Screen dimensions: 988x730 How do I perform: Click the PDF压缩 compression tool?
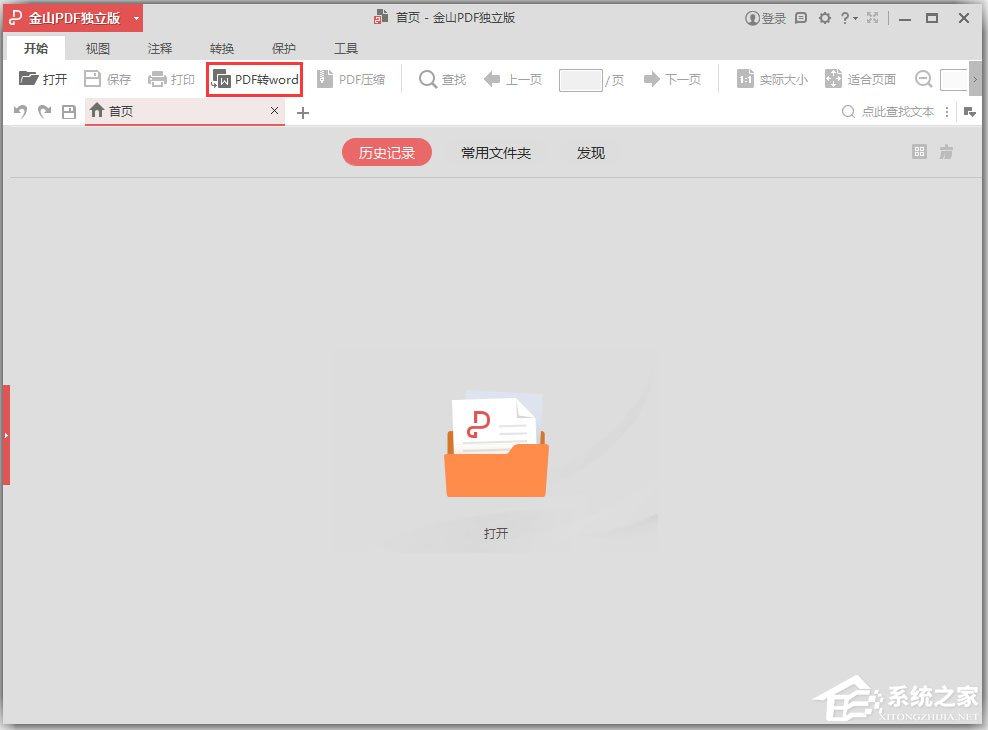(x=352, y=78)
